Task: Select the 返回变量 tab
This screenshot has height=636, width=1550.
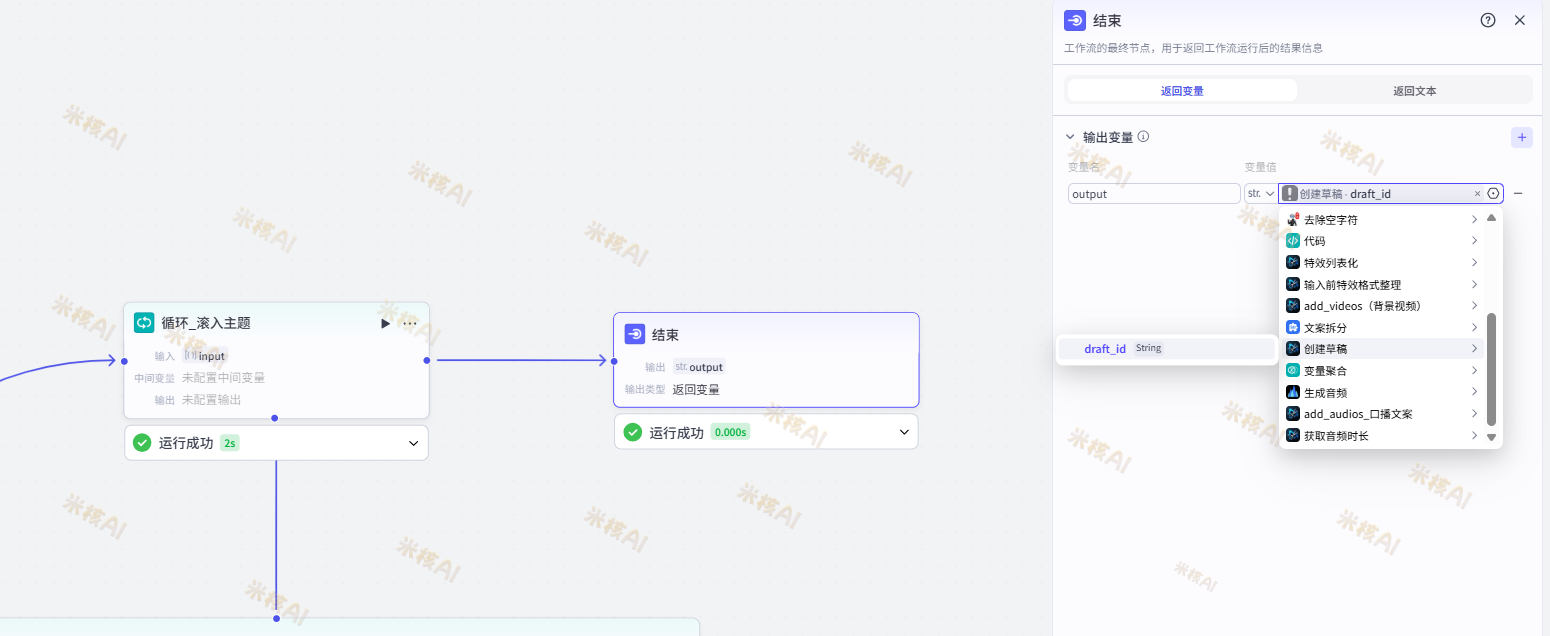Action: click(x=1182, y=90)
